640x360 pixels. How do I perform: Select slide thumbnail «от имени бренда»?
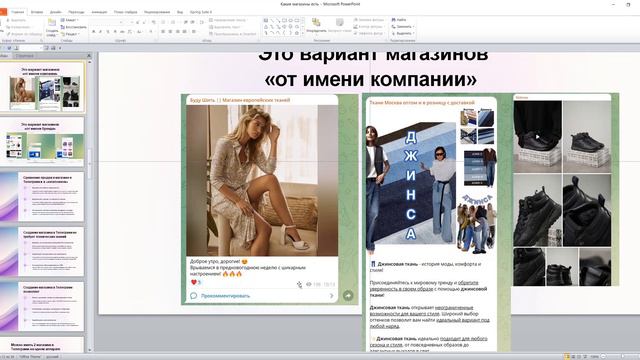click(42, 142)
